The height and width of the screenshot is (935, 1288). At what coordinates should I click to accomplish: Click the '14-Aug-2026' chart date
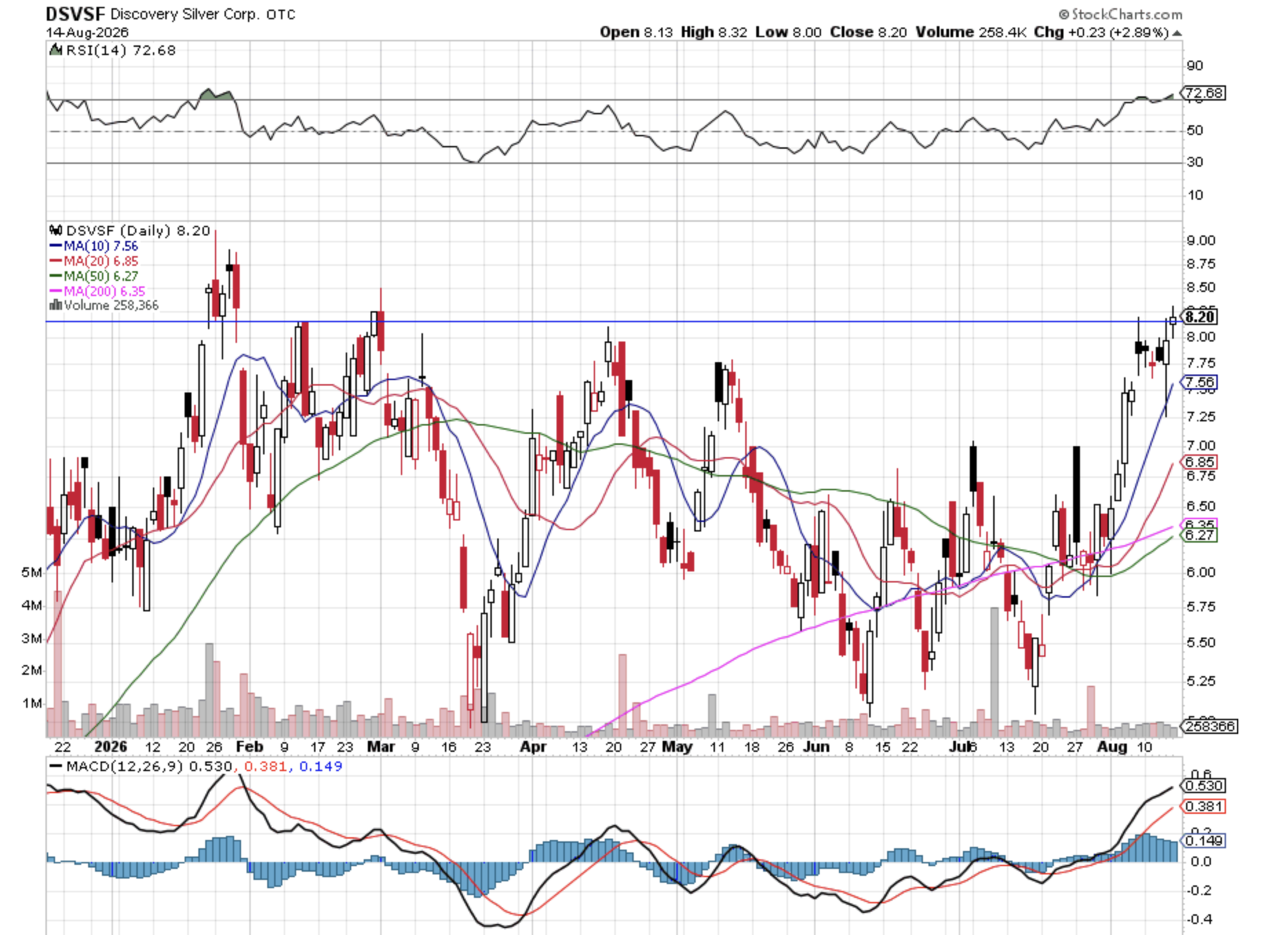coord(87,32)
